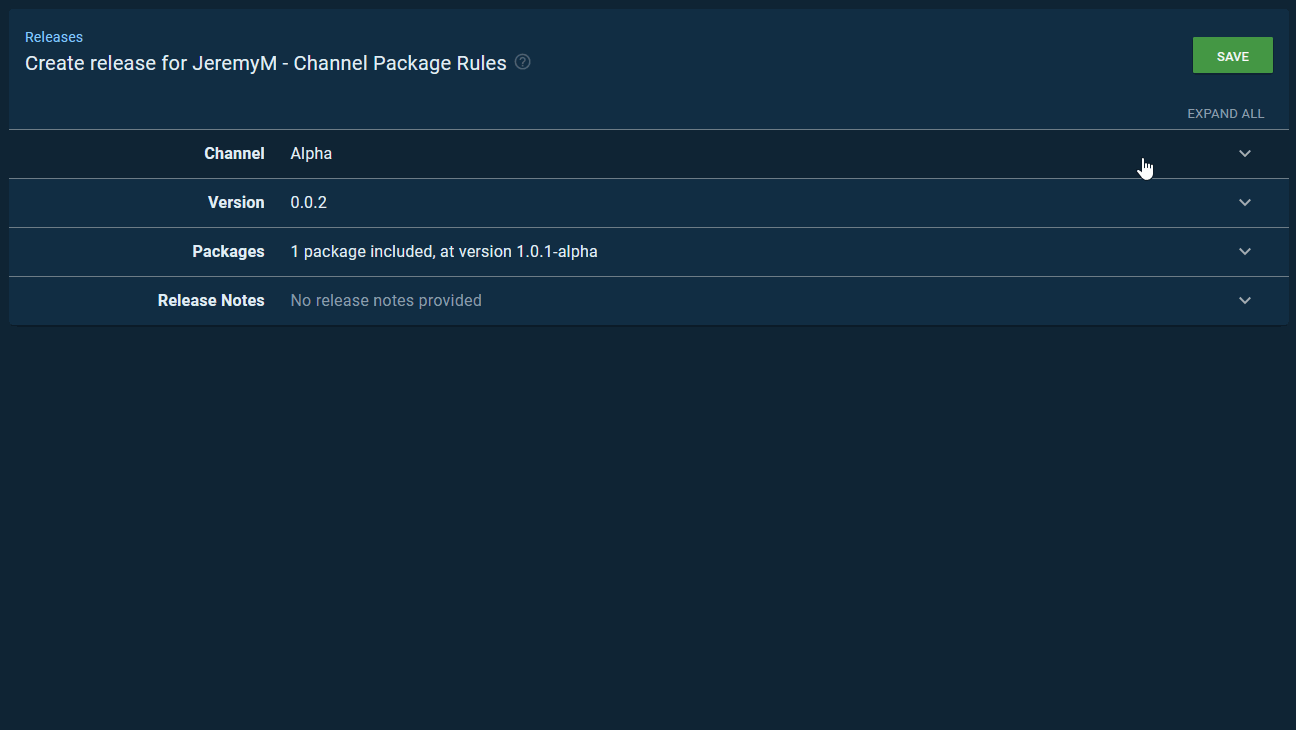Click the release title heading
Image resolution: width=1296 pixels, height=730 pixels.
tap(265, 62)
